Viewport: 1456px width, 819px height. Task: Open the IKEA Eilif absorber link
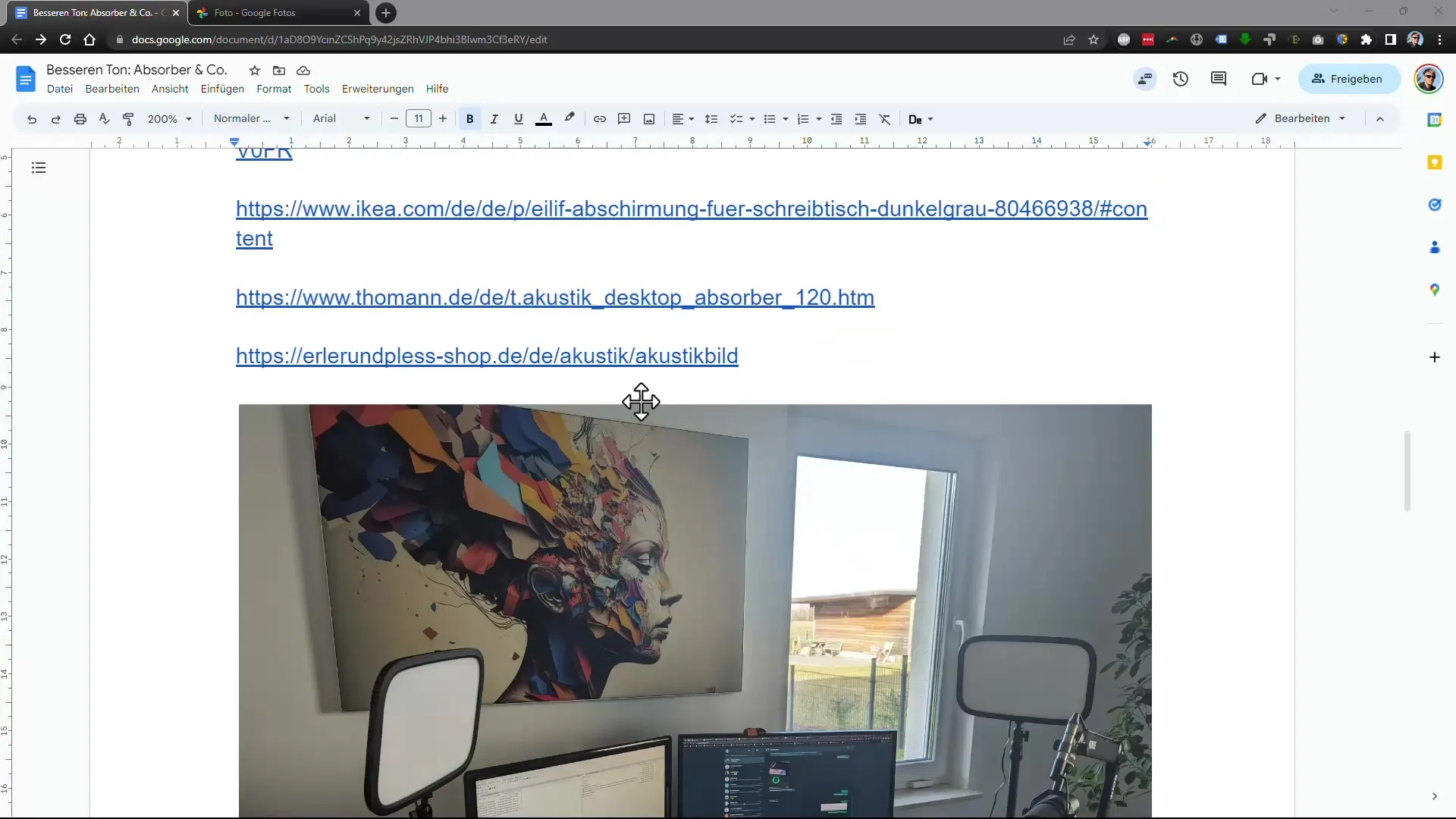click(x=693, y=223)
